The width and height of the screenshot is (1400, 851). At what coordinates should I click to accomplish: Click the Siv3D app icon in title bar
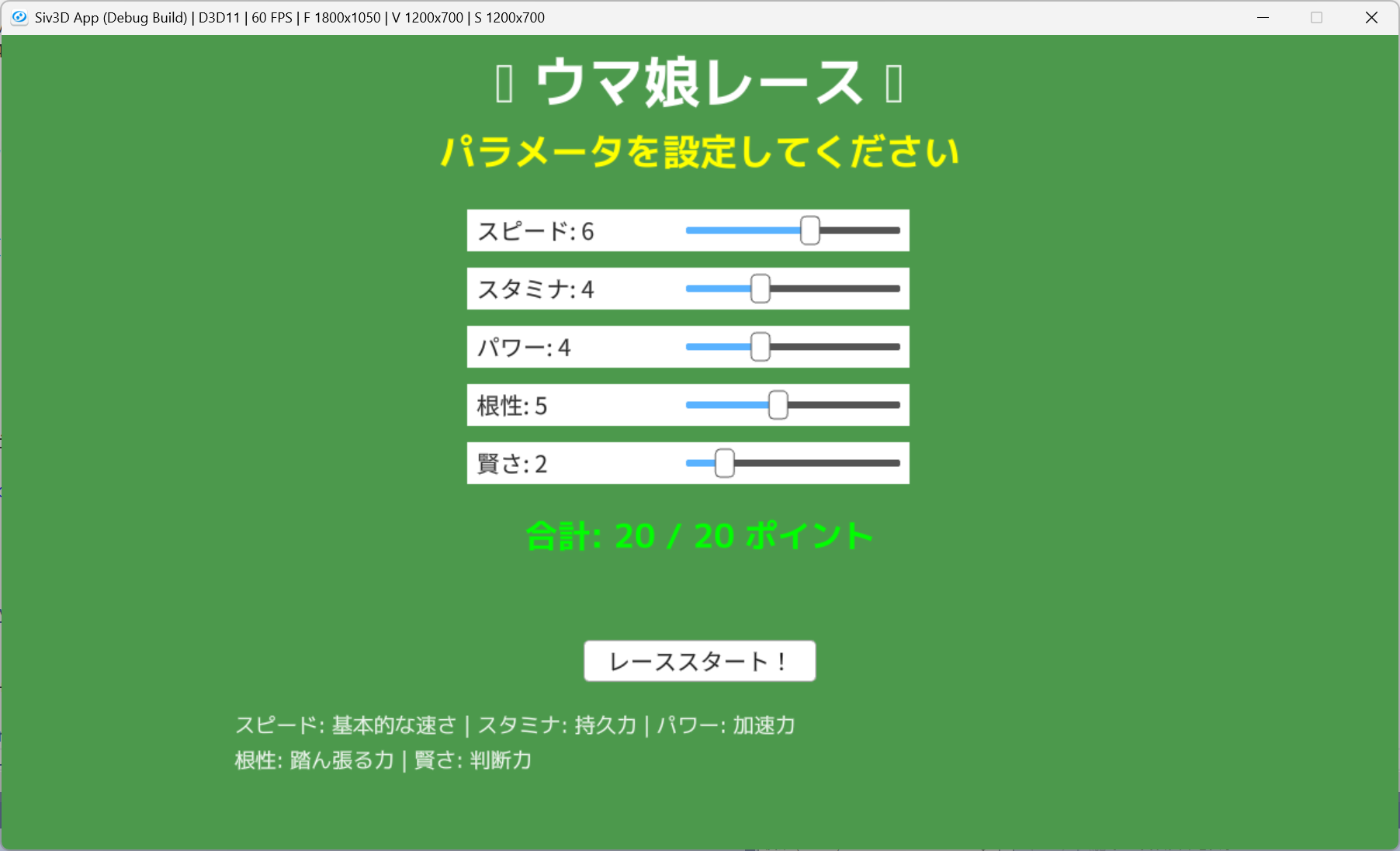19,17
